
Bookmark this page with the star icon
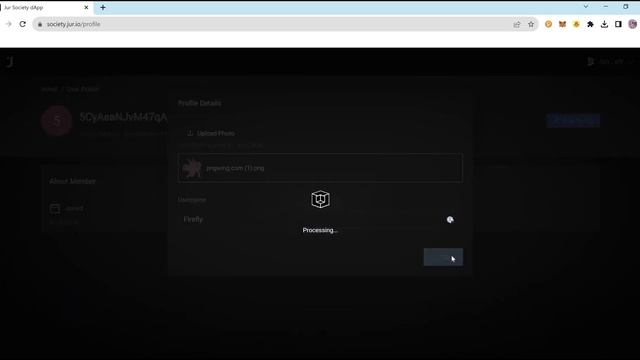pos(531,24)
